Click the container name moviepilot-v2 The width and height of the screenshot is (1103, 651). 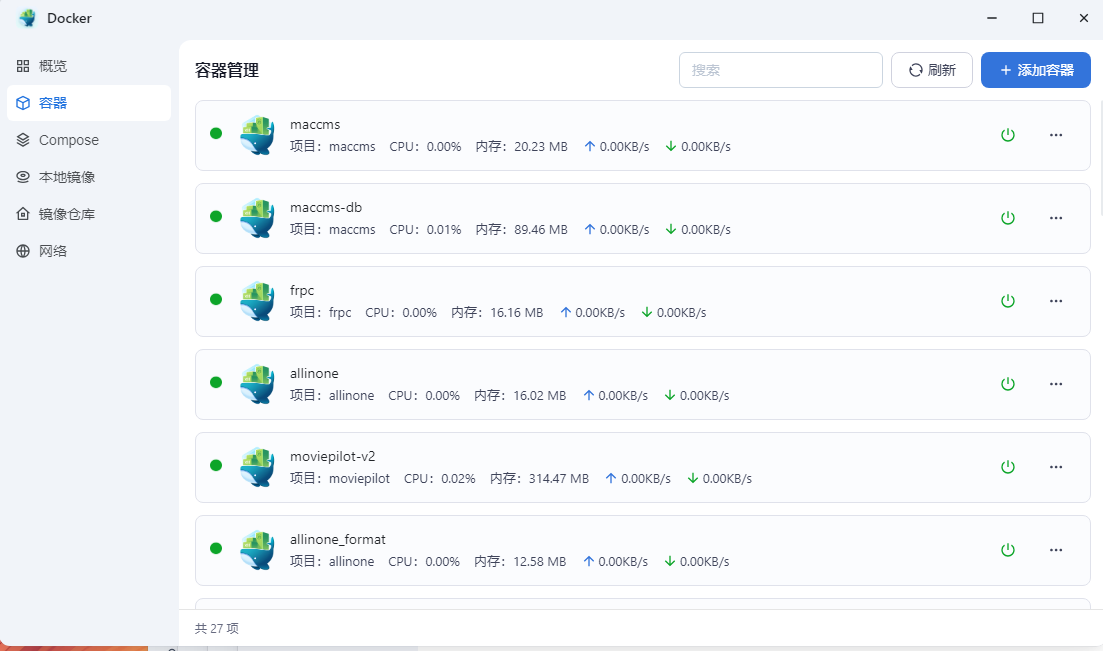pos(333,457)
